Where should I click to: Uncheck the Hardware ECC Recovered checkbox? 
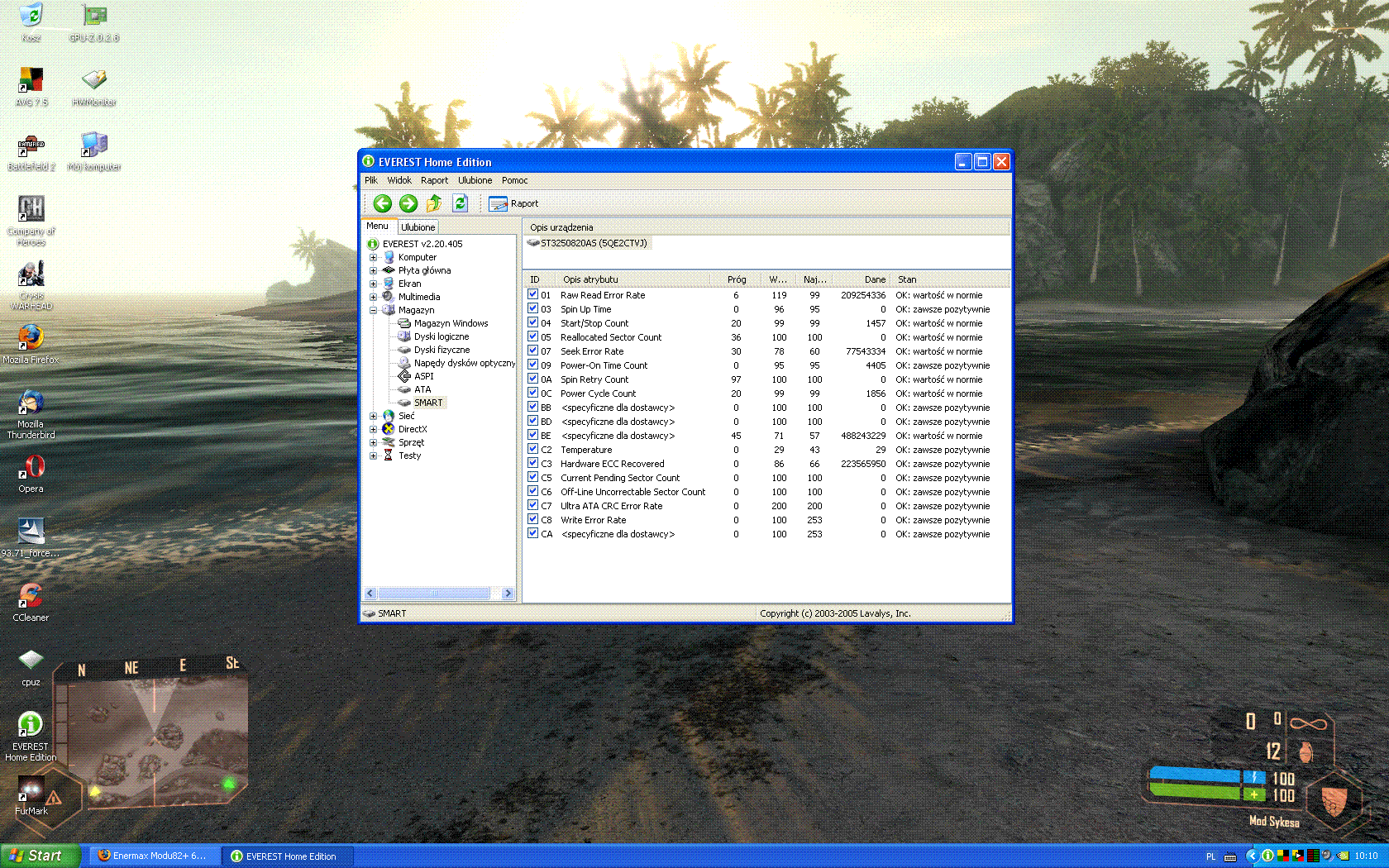tap(533, 463)
